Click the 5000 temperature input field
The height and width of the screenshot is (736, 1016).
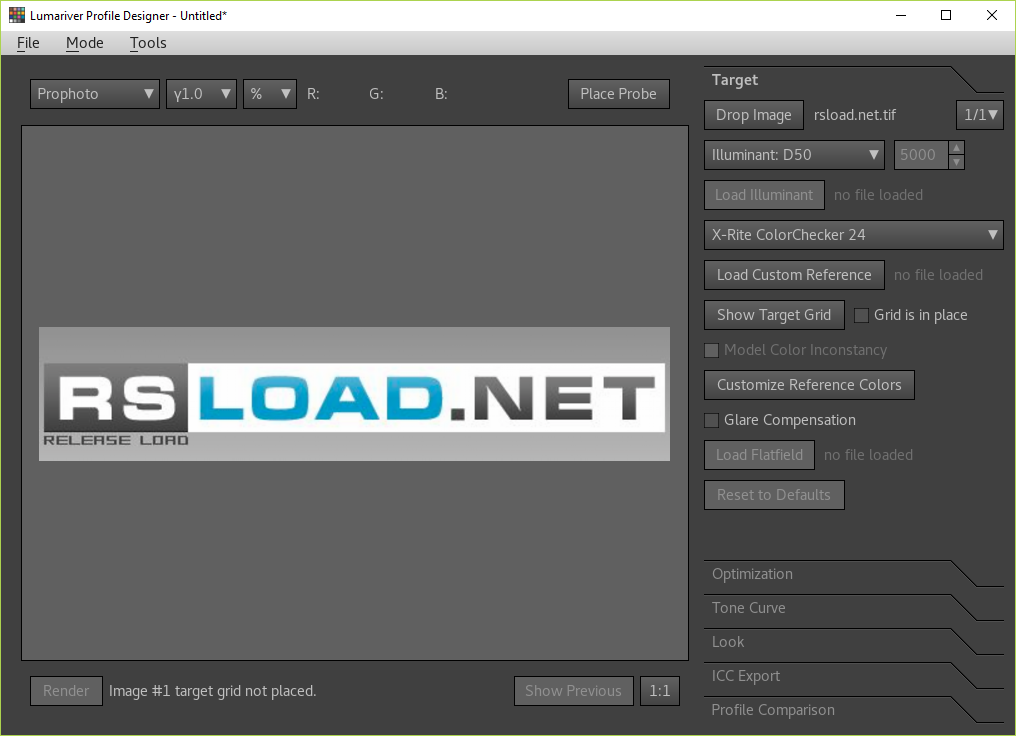pos(921,155)
